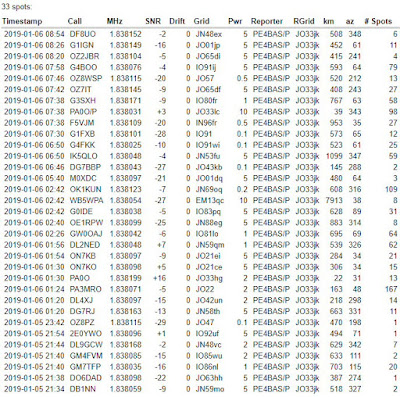The width and height of the screenshot is (400, 397).
Task: Select callsign G1FXB
Action: click(x=82, y=134)
